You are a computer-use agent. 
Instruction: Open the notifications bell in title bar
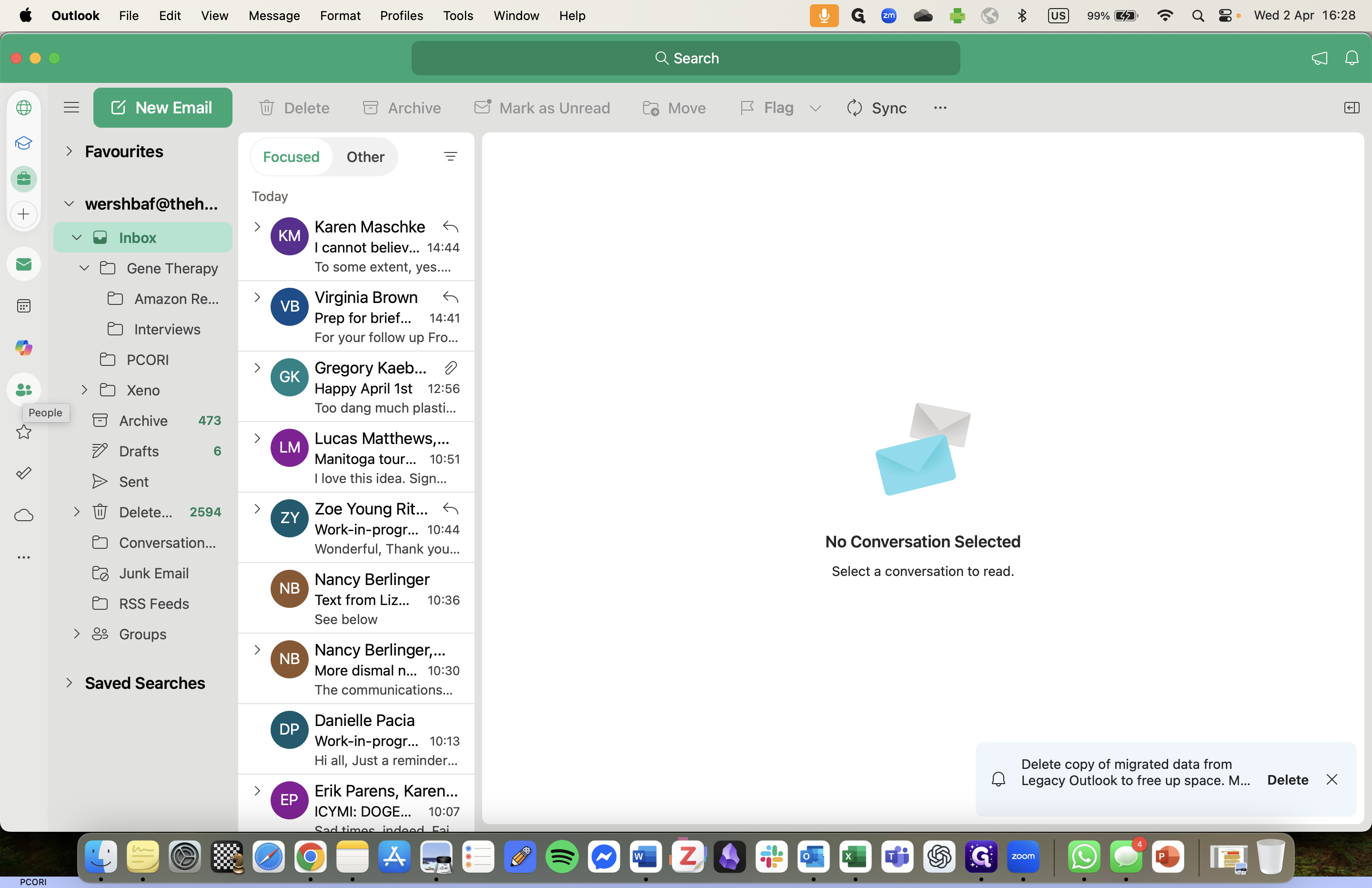pyautogui.click(x=1352, y=58)
